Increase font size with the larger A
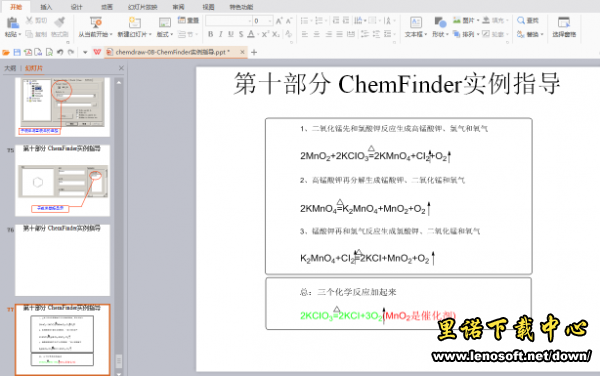The height and width of the screenshot is (376, 600). coord(279,21)
